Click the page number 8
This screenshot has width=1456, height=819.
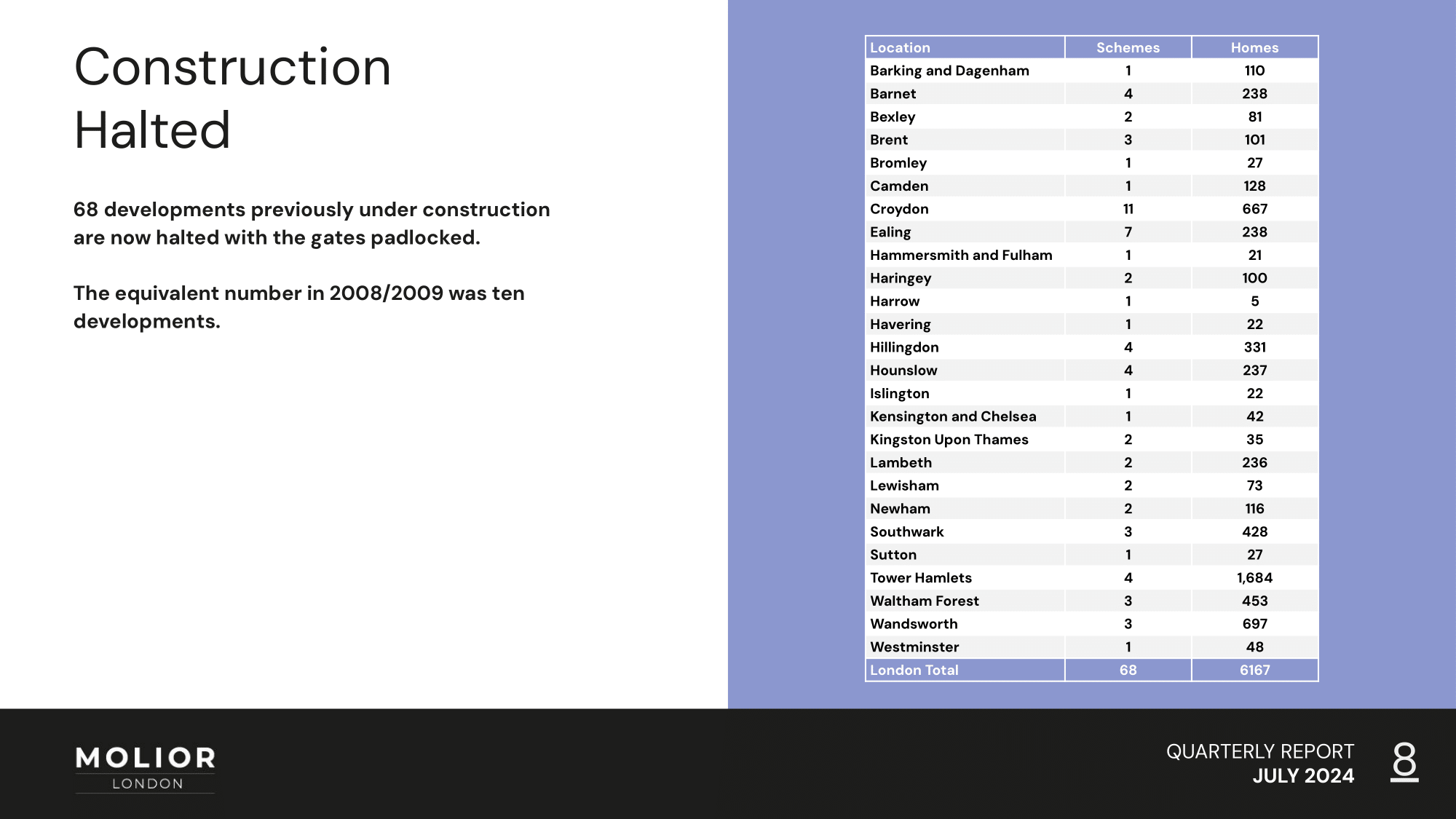(1404, 761)
